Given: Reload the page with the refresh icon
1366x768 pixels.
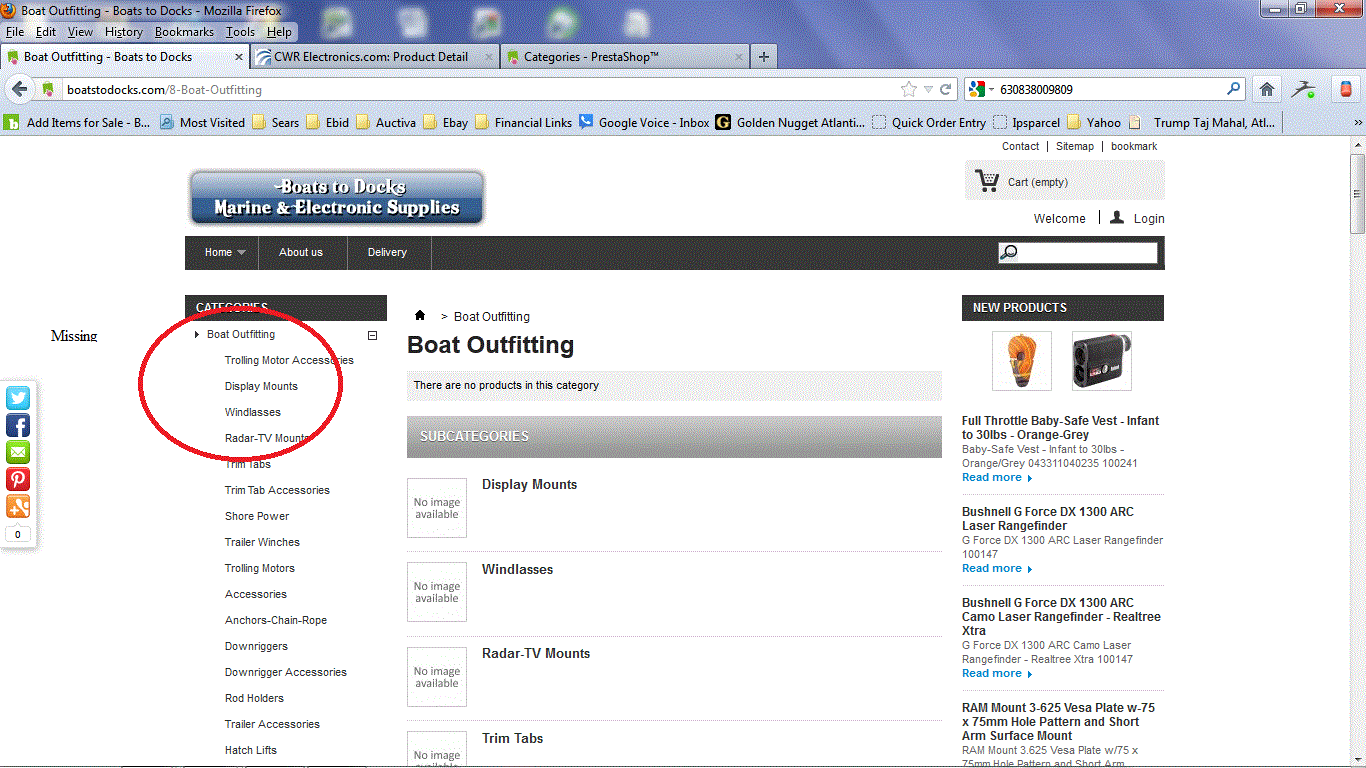Looking at the screenshot, I should 945,89.
